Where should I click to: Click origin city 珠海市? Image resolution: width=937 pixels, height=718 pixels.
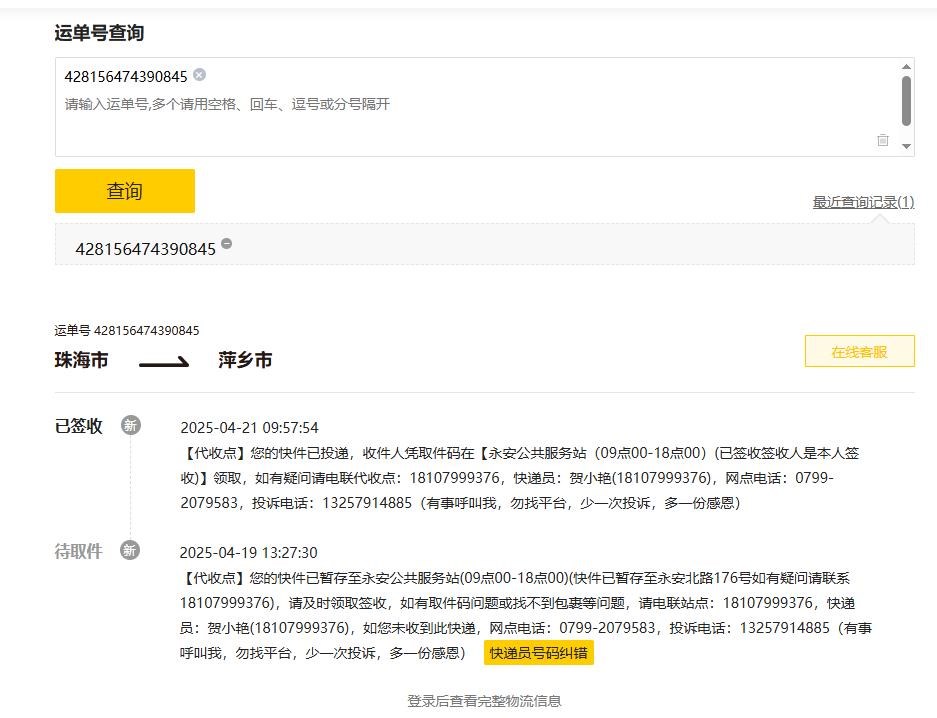click(x=81, y=360)
